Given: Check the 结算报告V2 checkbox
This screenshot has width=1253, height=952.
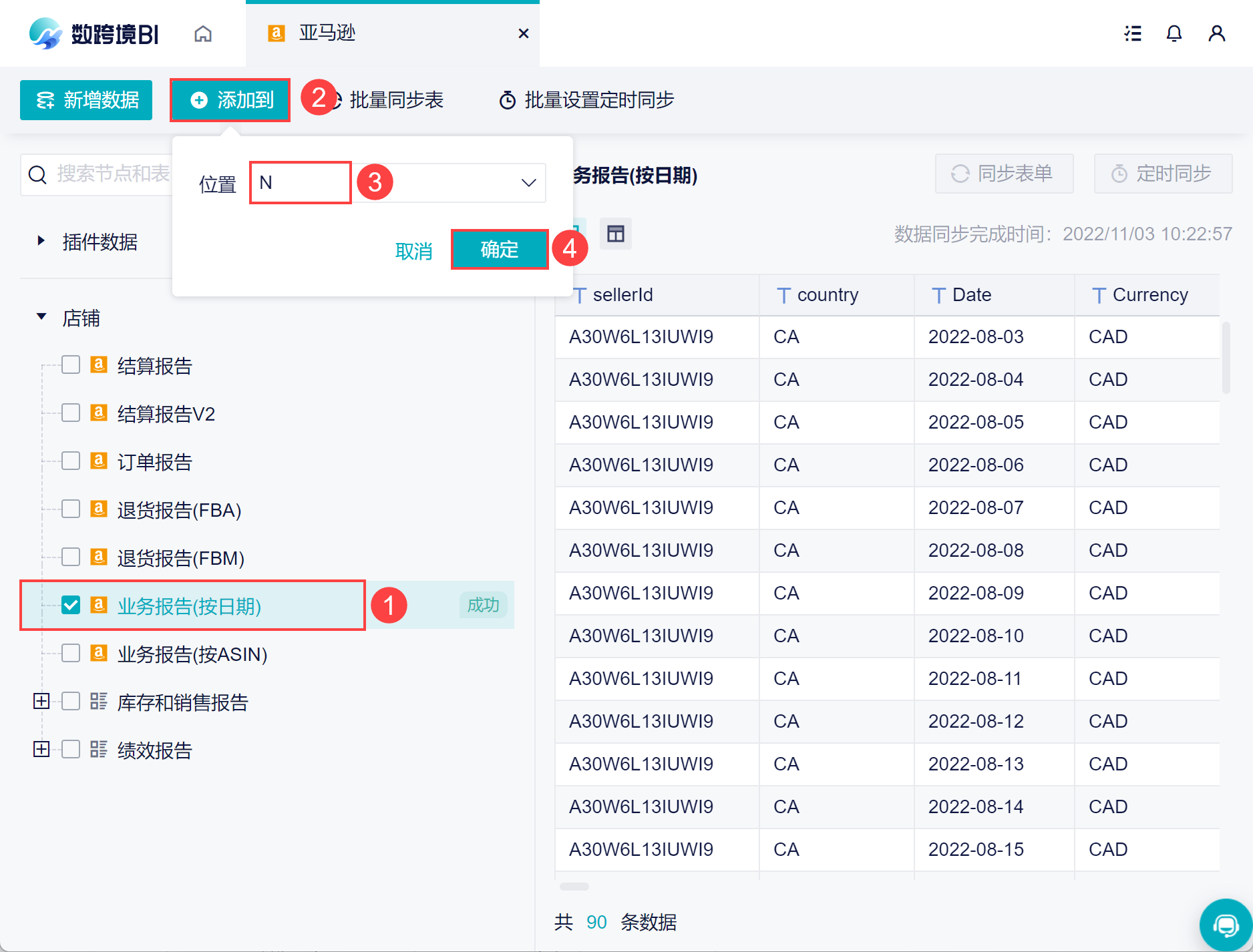Looking at the screenshot, I should pos(71,413).
